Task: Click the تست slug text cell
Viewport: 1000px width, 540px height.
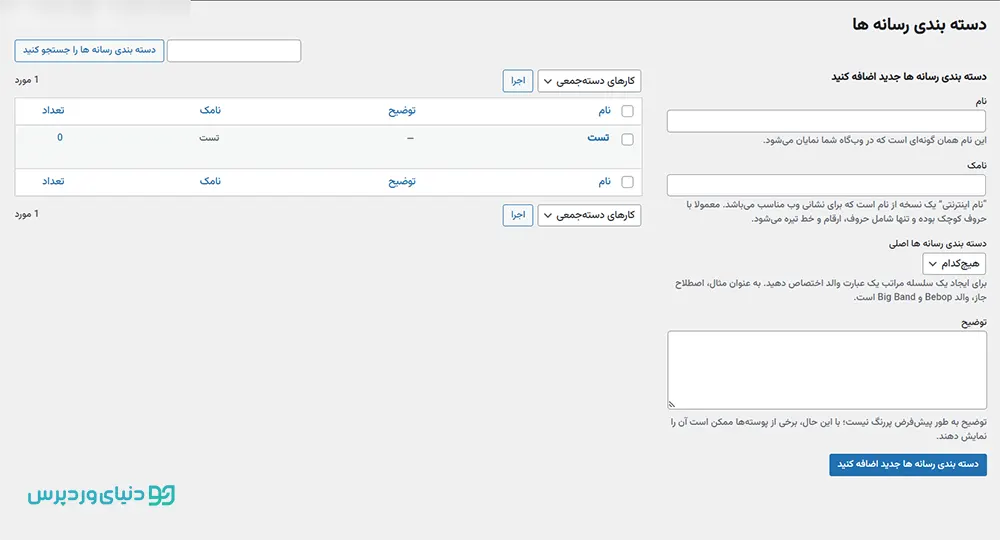Action: click(209, 138)
